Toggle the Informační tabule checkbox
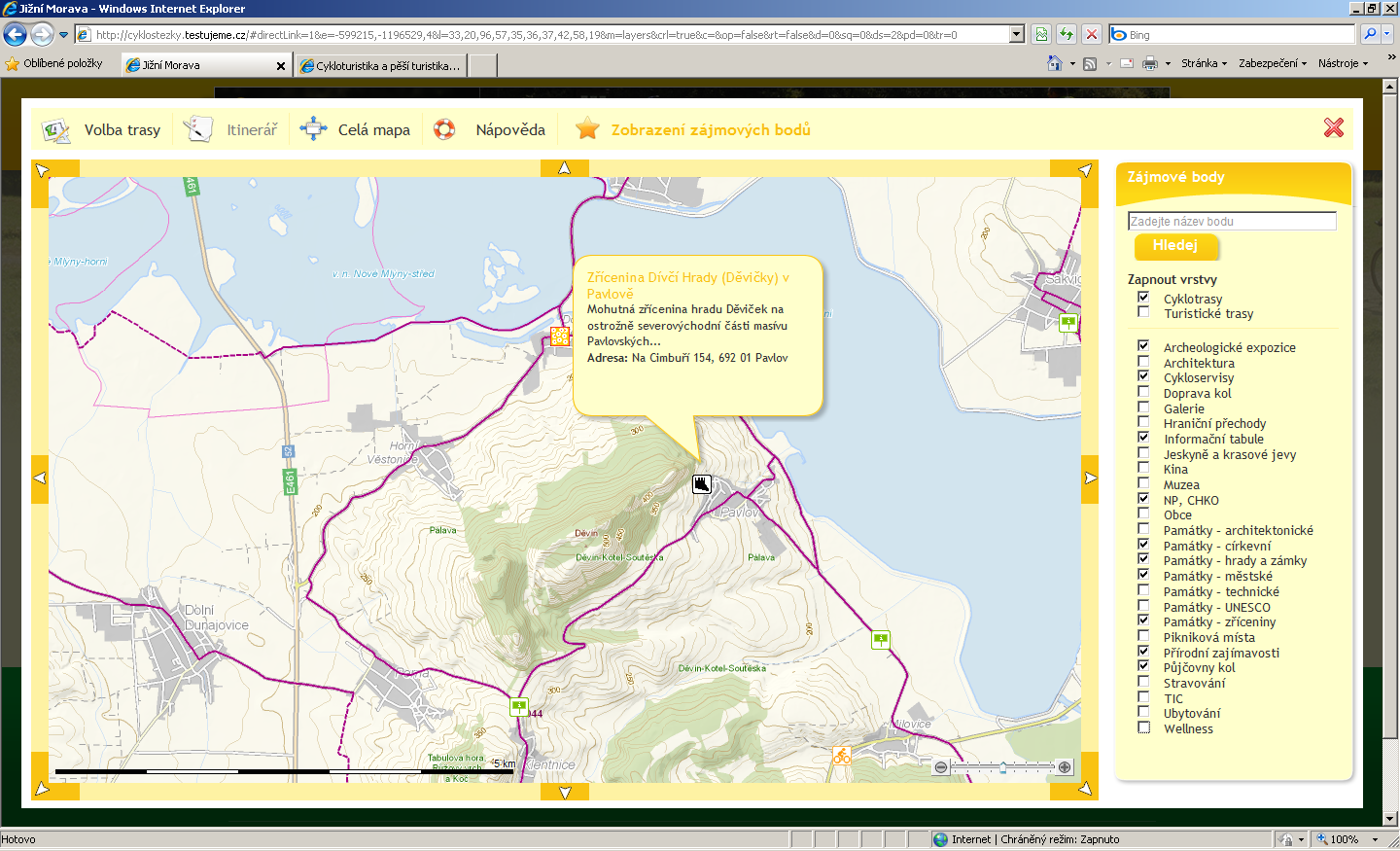The image size is (1400, 851). (x=1143, y=438)
